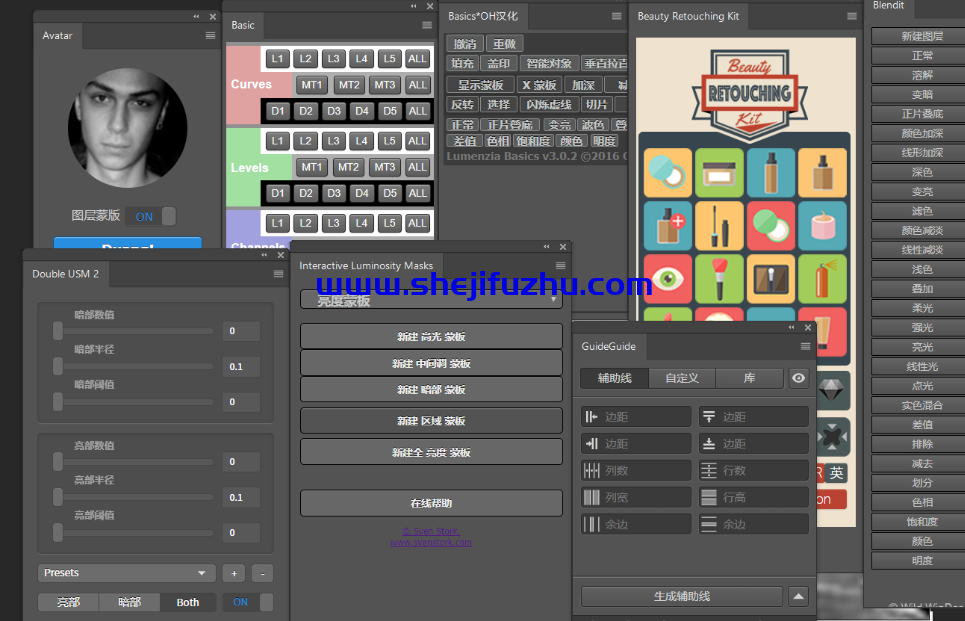Click the 在线帮助 button
The image size is (965, 621).
pyautogui.click(x=431, y=503)
